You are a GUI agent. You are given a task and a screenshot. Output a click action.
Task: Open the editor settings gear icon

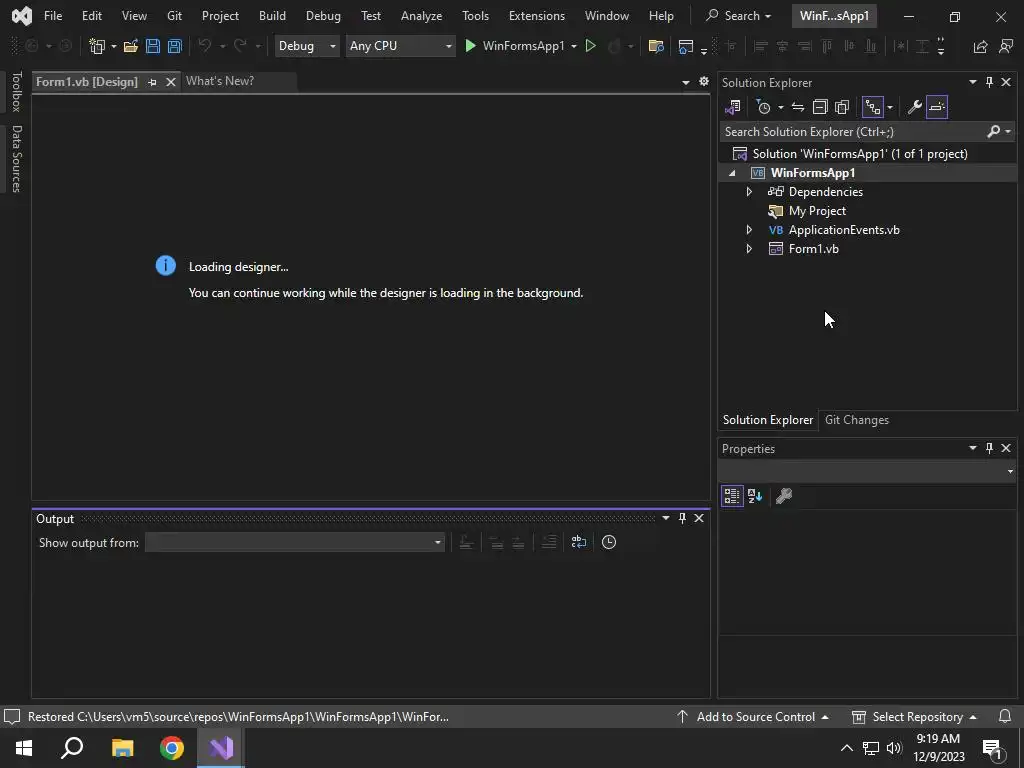(x=703, y=81)
